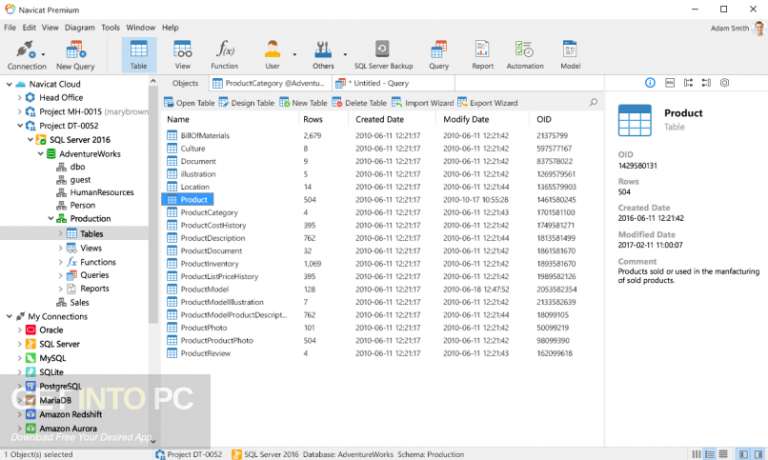Switch to detail view in the status bar
768x460 pixels.
click(x=723, y=454)
